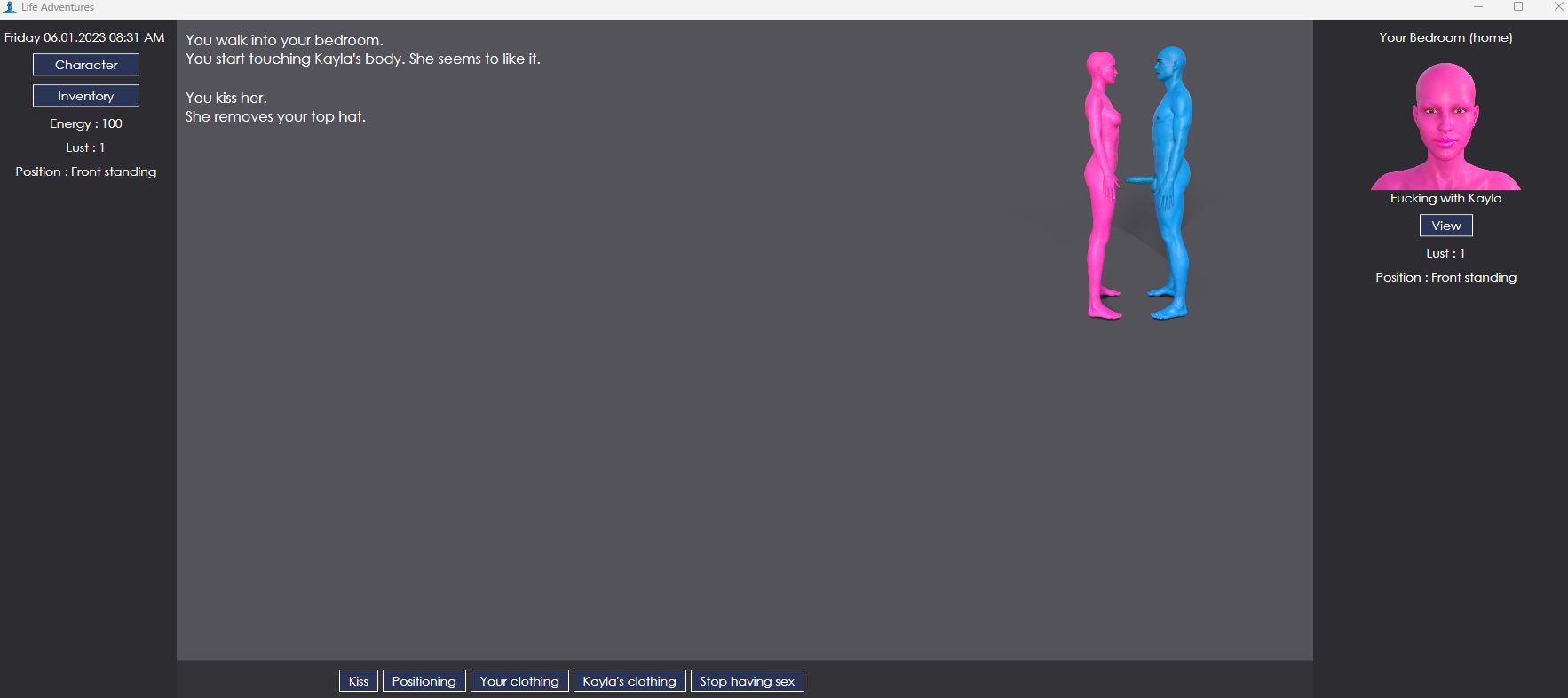Close the Life Adventures window
This screenshot has width=1568, height=698.
(x=1558, y=7)
